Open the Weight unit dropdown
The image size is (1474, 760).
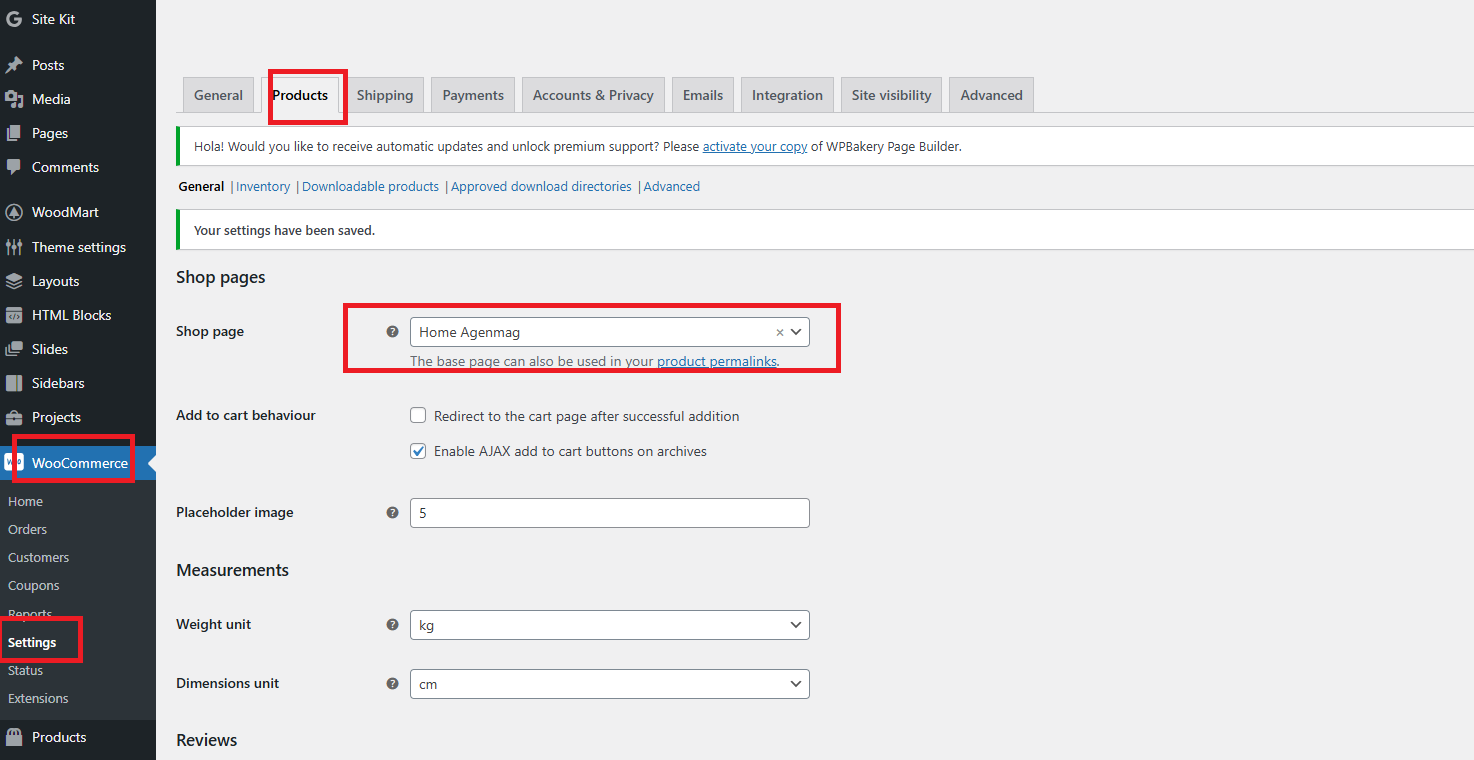[610, 625]
